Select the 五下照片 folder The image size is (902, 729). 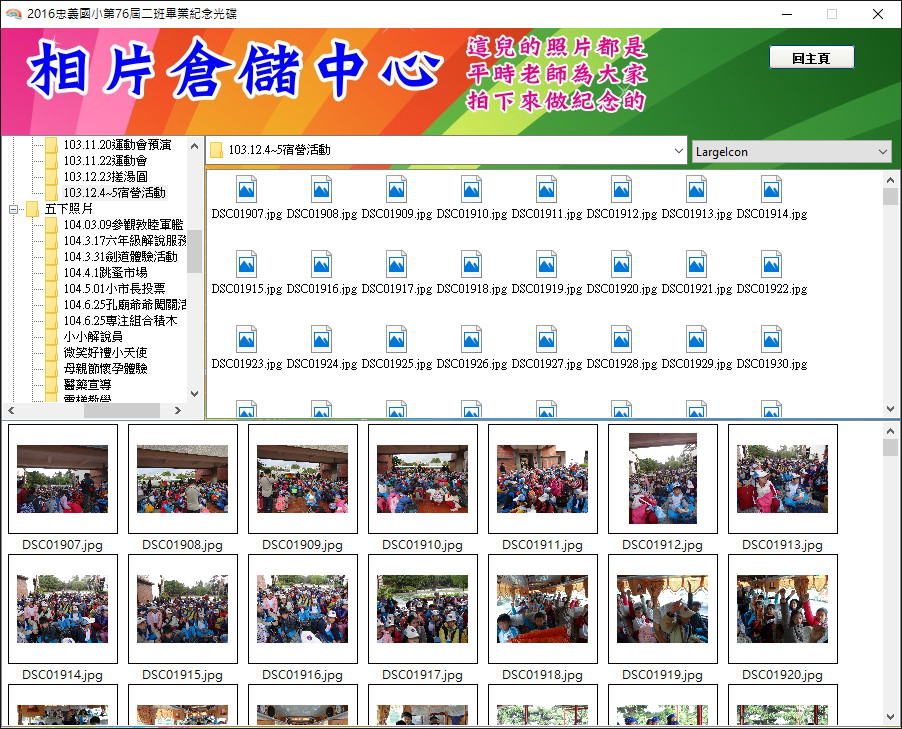69,209
